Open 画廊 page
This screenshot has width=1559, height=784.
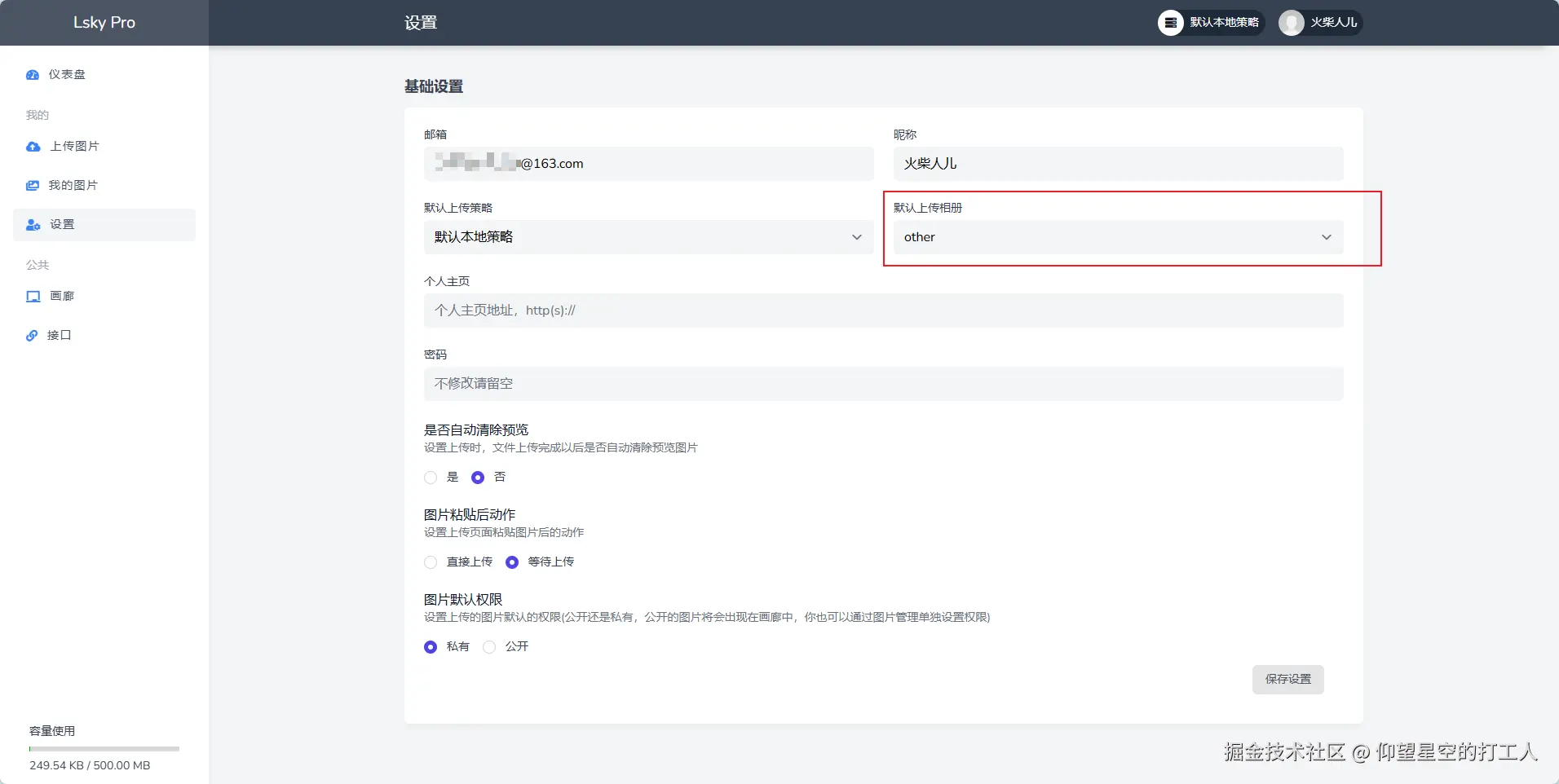click(104, 297)
